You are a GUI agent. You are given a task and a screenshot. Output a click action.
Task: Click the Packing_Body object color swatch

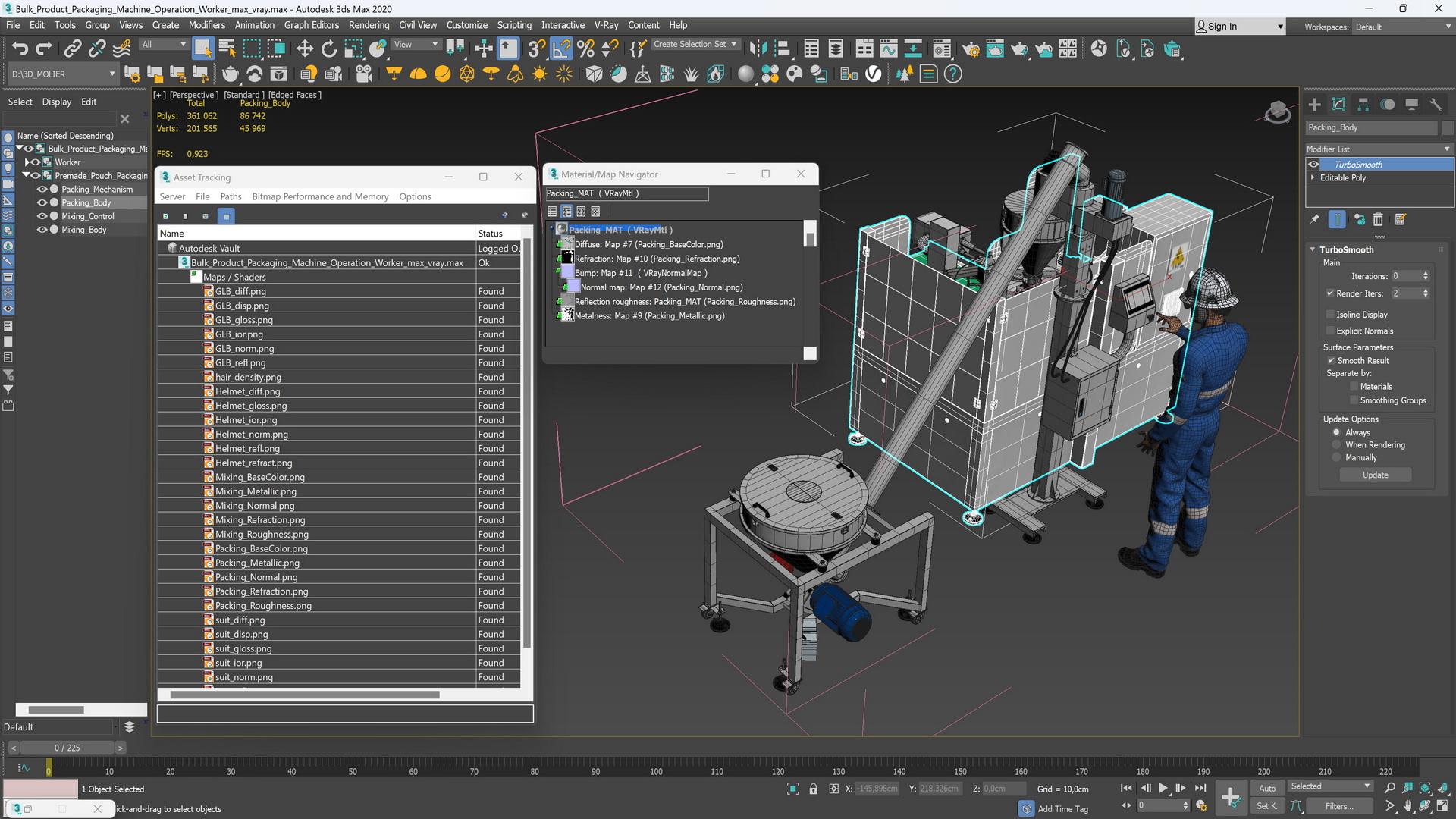tap(1448, 128)
